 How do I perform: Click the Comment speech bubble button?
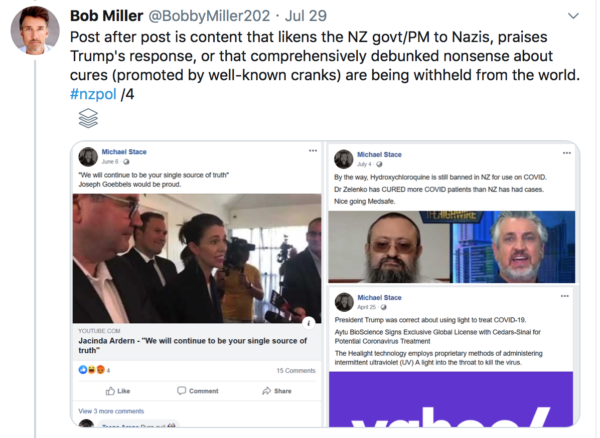pyautogui.click(x=197, y=391)
